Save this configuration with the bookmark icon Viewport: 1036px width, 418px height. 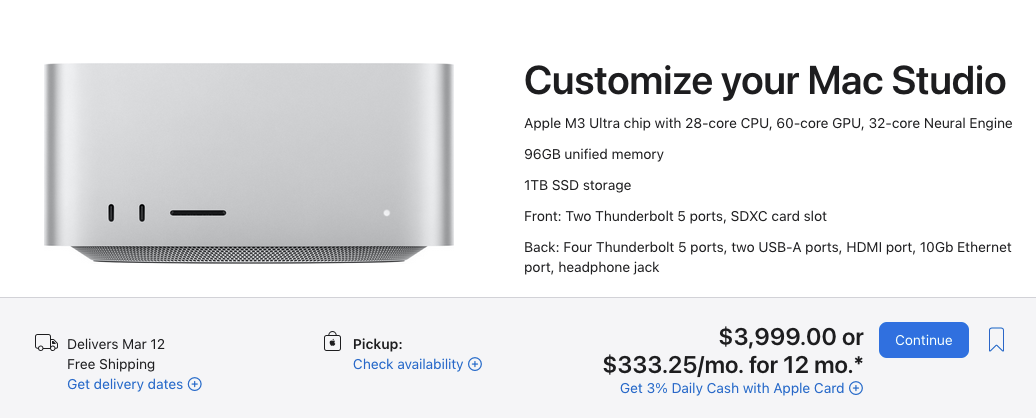[996, 340]
